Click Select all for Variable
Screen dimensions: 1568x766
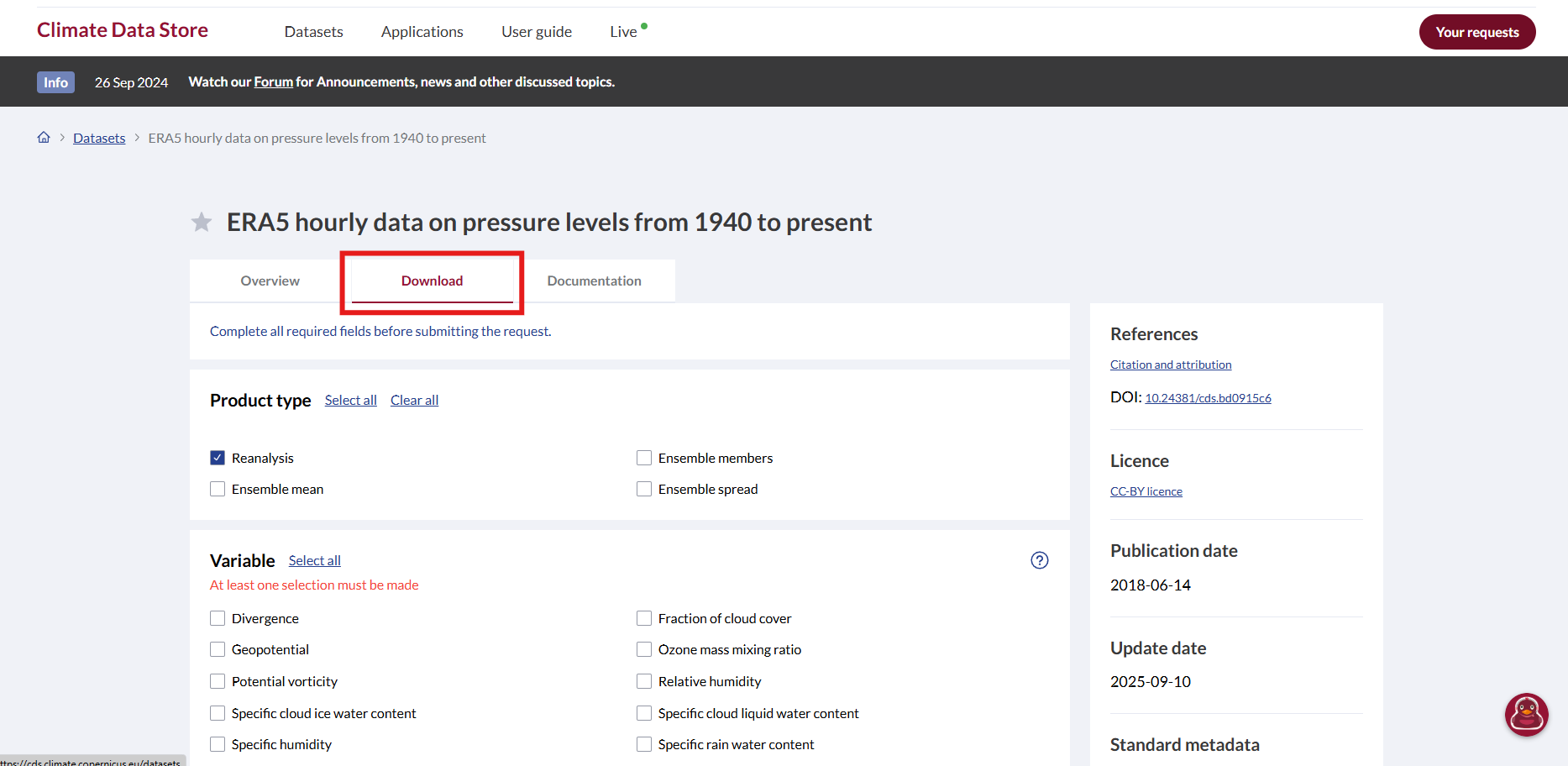pyautogui.click(x=315, y=560)
